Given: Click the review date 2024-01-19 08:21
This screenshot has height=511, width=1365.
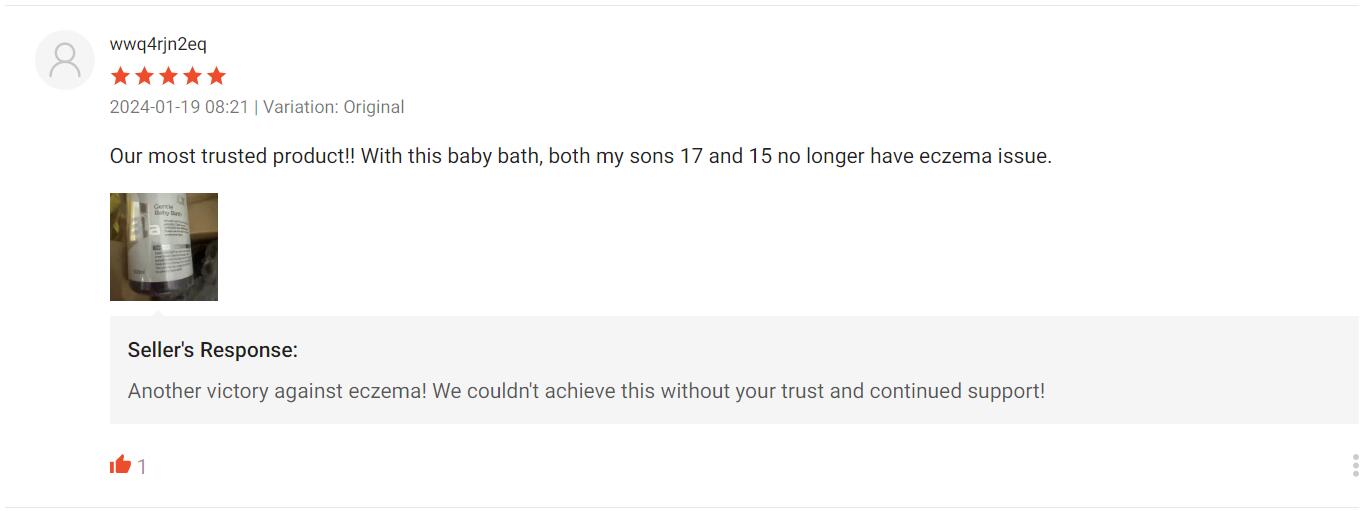Looking at the screenshot, I should click(179, 107).
